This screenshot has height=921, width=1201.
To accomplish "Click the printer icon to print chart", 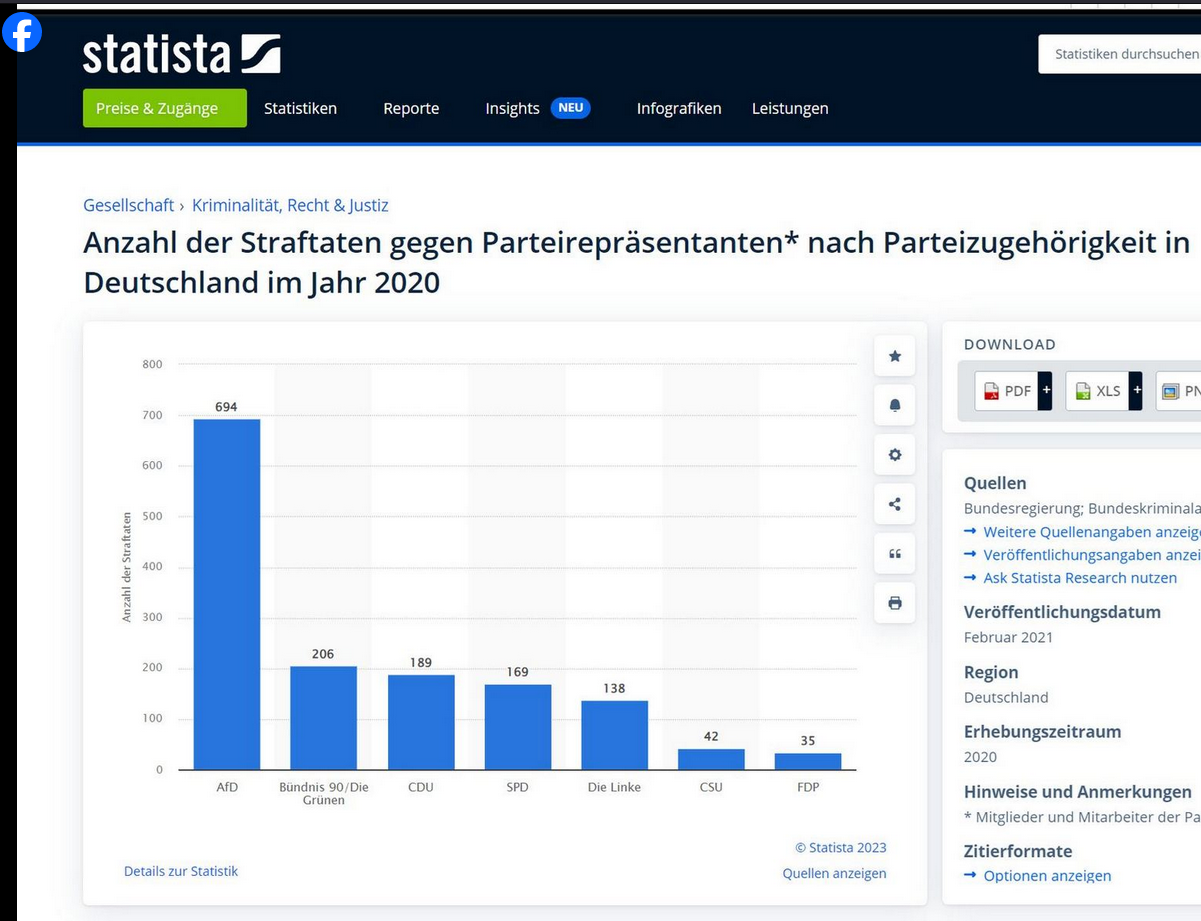I will click(x=894, y=603).
